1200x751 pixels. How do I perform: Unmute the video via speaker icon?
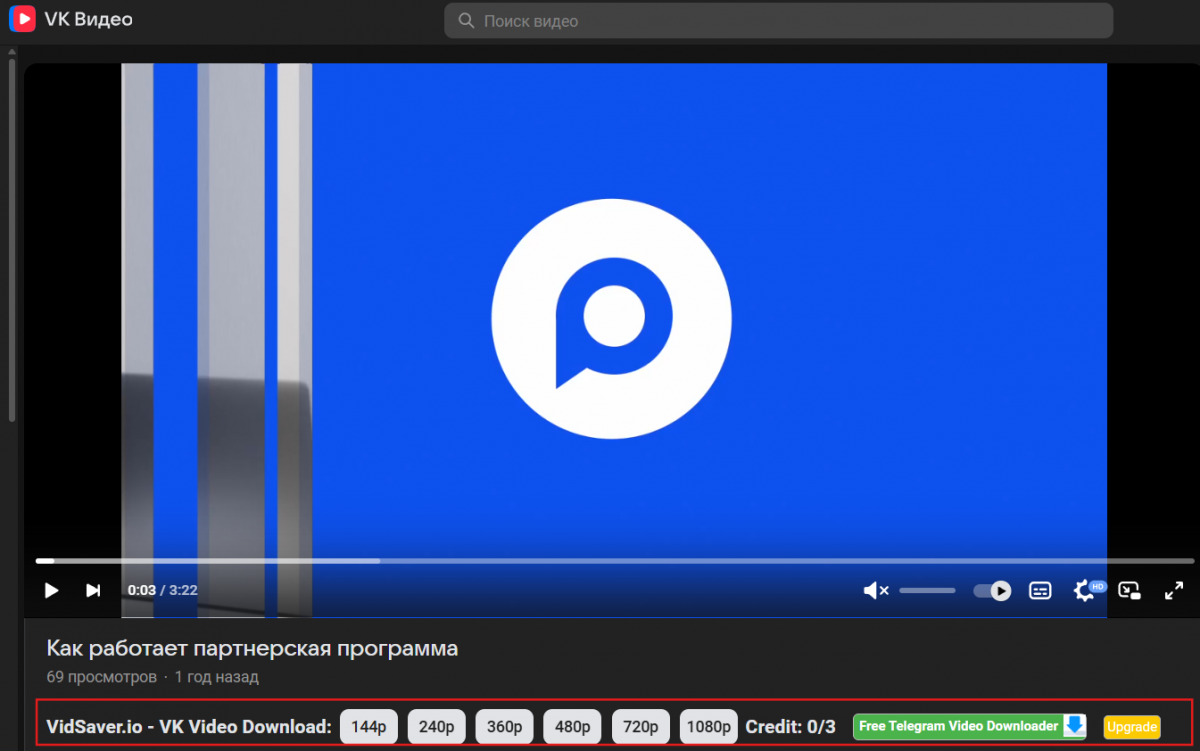[x=875, y=591]
